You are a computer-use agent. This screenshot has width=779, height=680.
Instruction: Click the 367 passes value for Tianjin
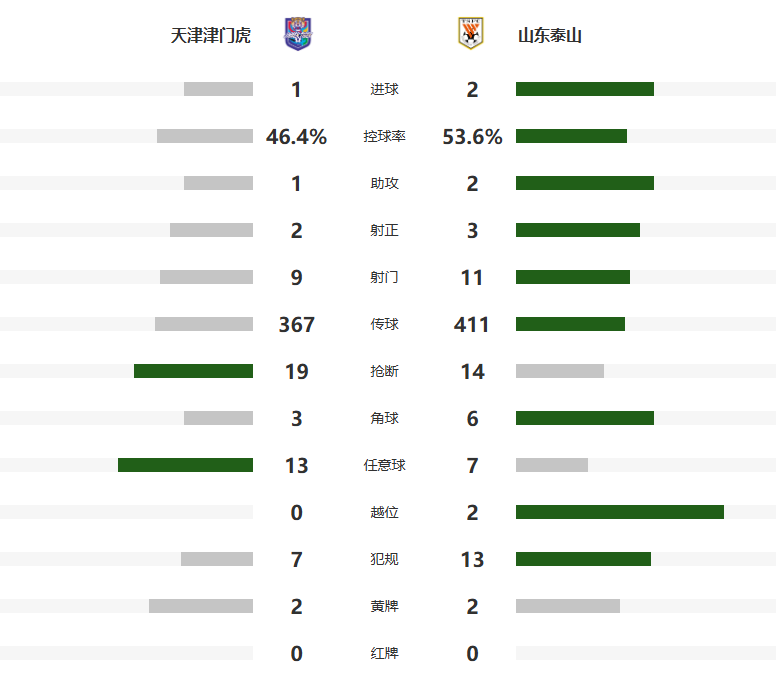297,324
